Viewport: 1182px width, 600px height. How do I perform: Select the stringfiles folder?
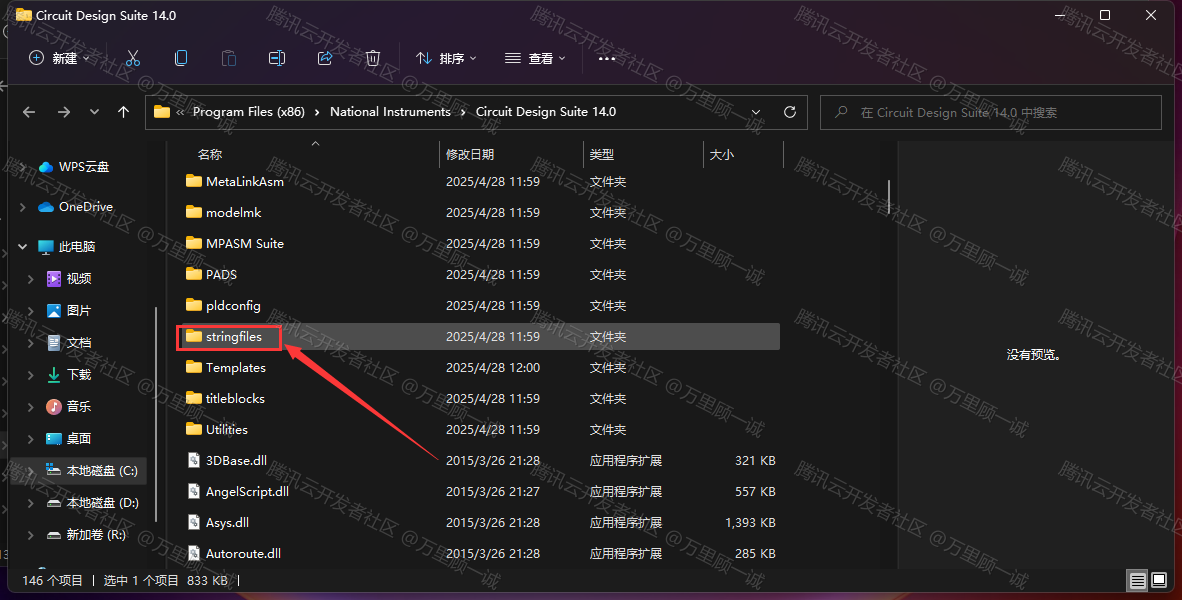[x=233, y=337]
